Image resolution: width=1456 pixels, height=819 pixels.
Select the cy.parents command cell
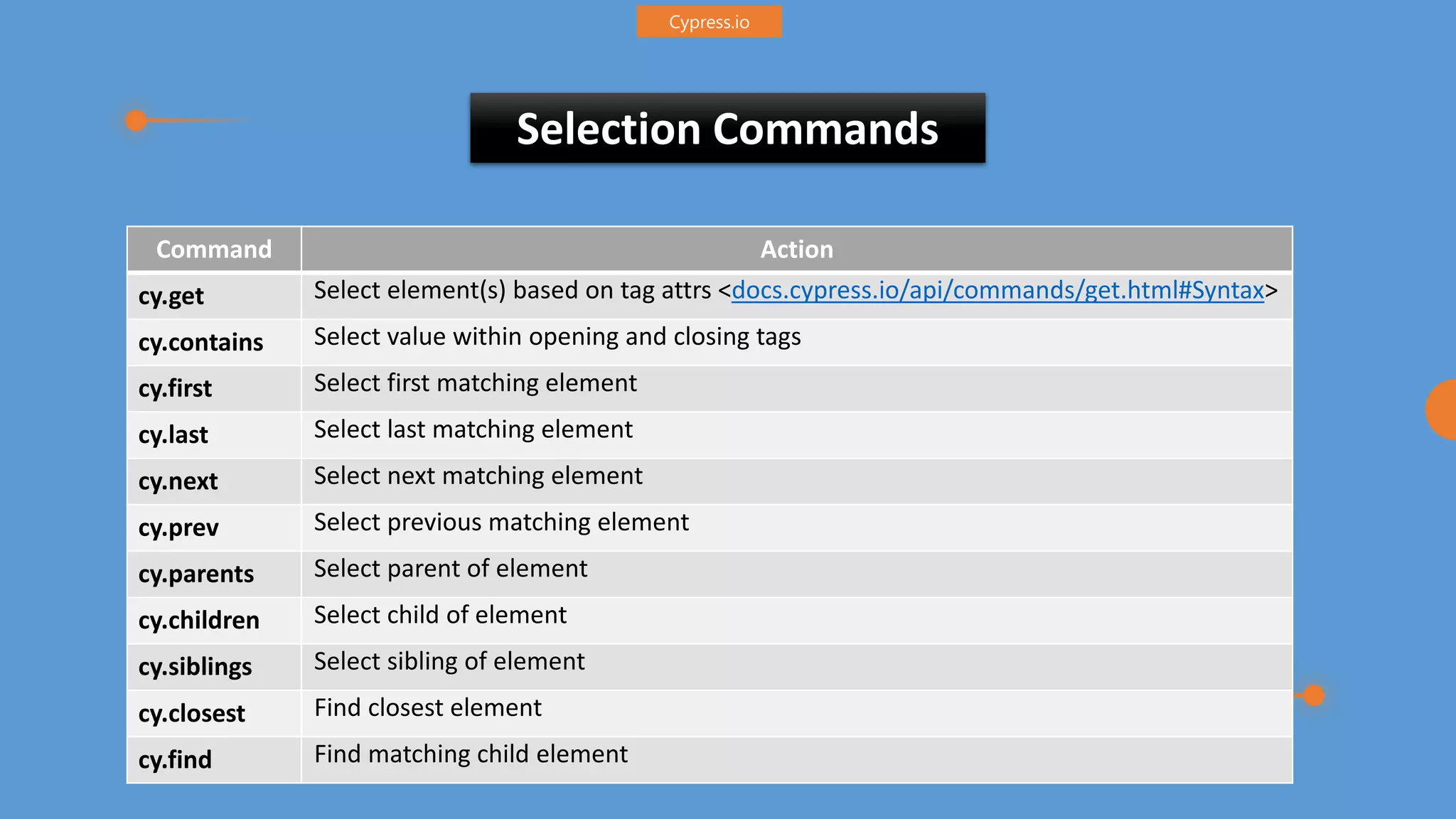[214, 574]
